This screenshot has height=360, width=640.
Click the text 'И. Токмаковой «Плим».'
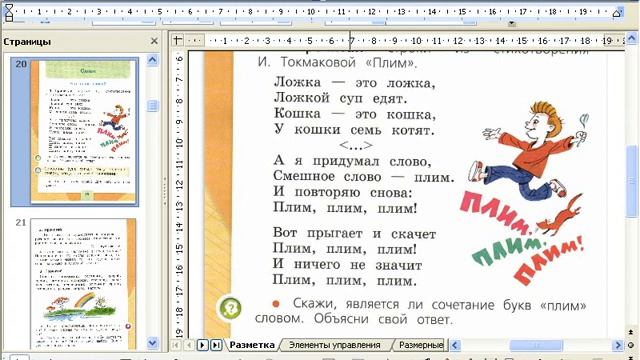point(337,62)
